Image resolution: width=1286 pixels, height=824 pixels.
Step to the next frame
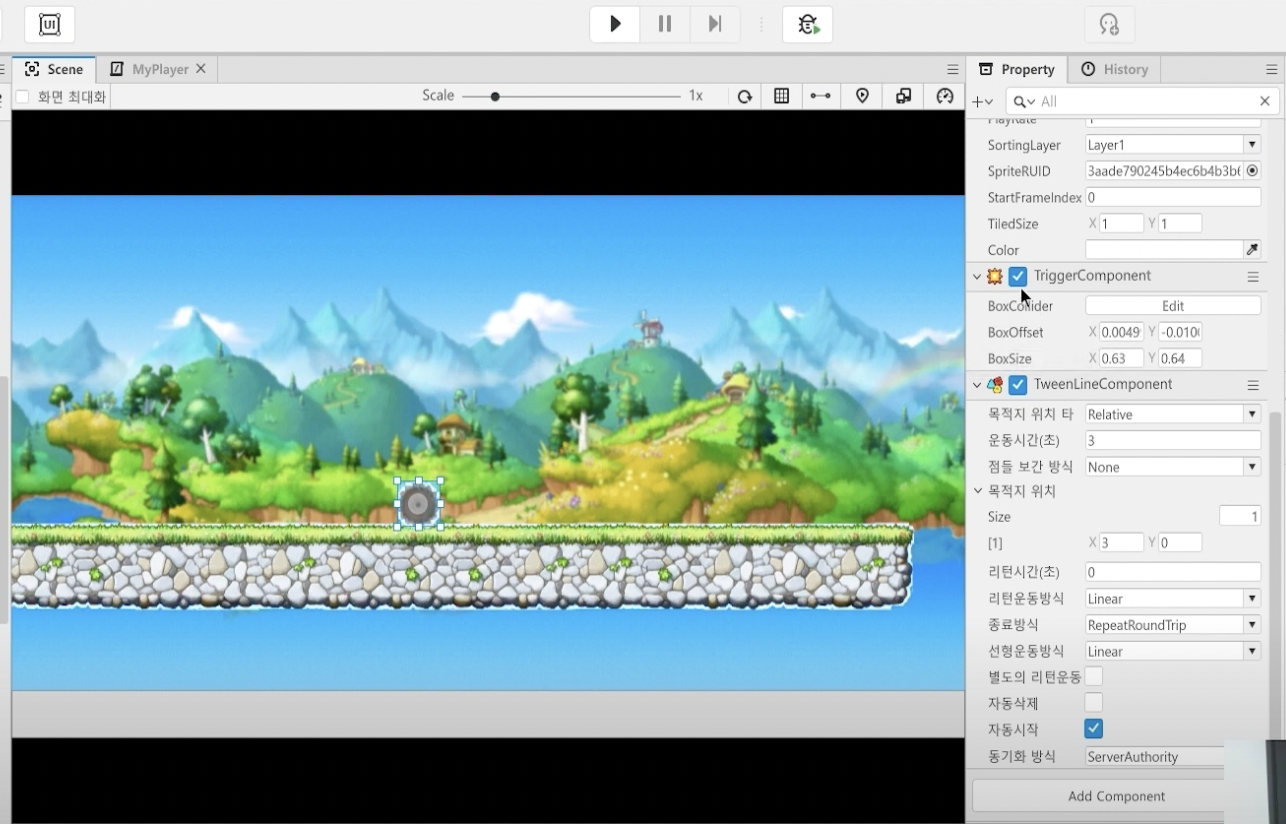(715, 24)
